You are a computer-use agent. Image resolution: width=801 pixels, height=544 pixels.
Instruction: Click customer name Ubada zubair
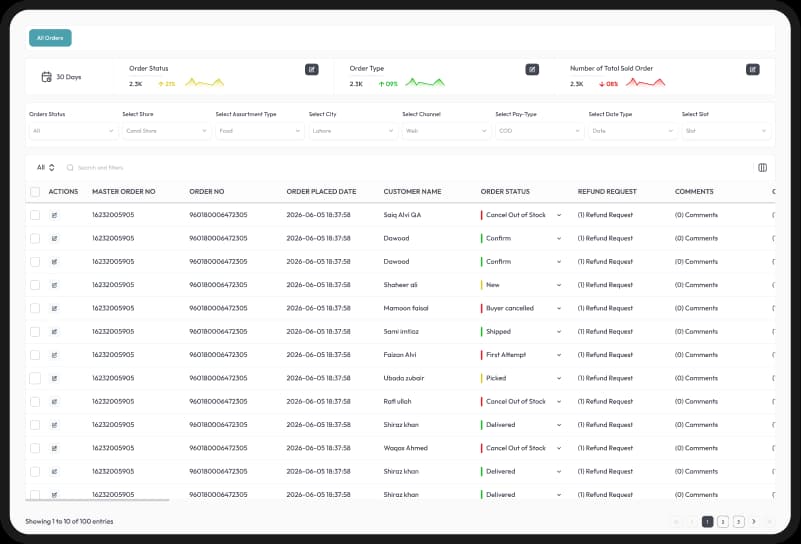coord(404,379)
